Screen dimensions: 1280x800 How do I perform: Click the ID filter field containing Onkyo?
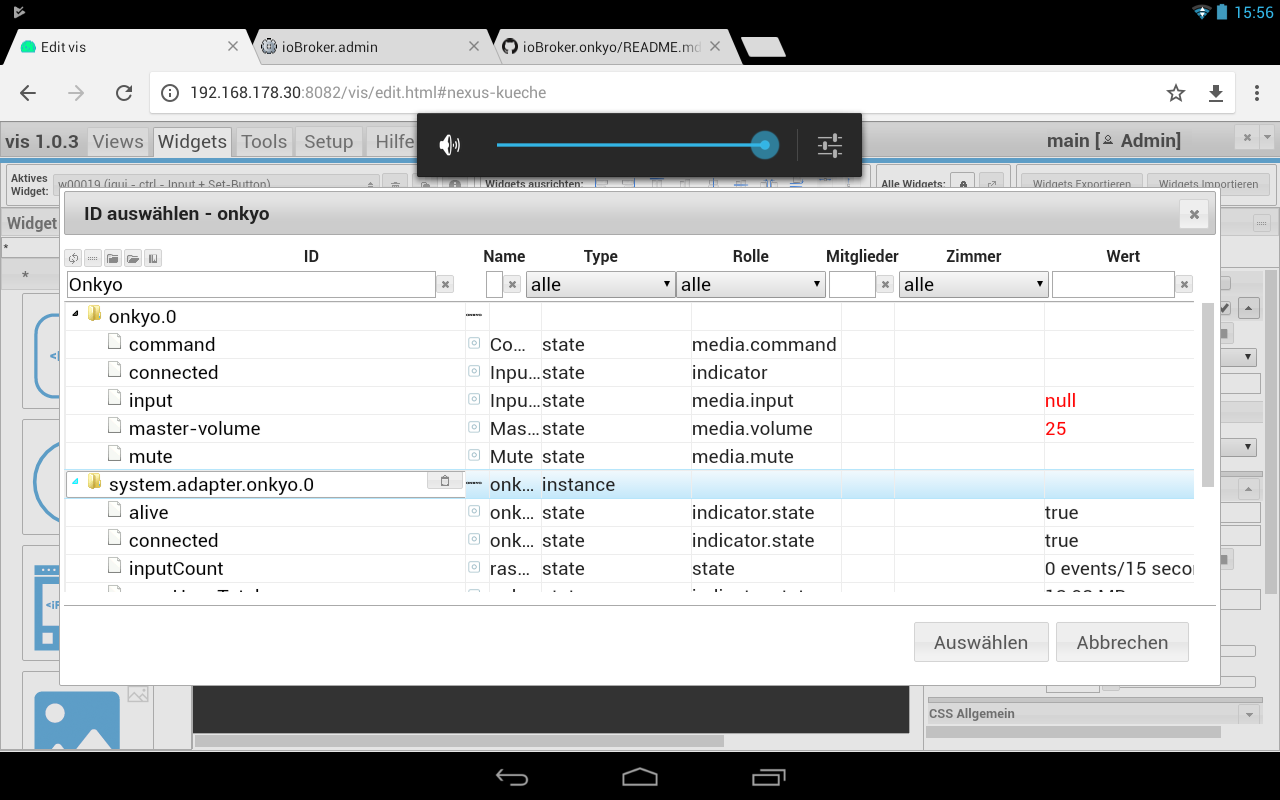tap(251, 285)
